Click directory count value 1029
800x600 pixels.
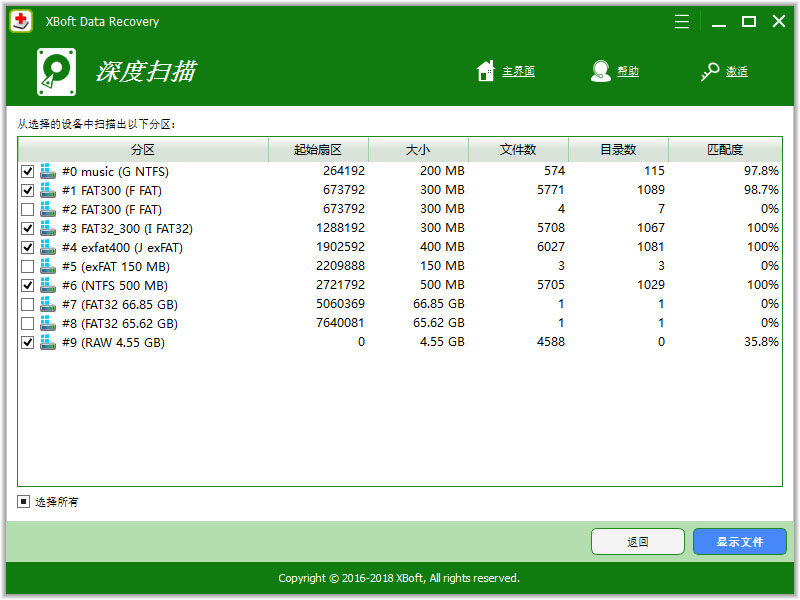pos(651,284)
